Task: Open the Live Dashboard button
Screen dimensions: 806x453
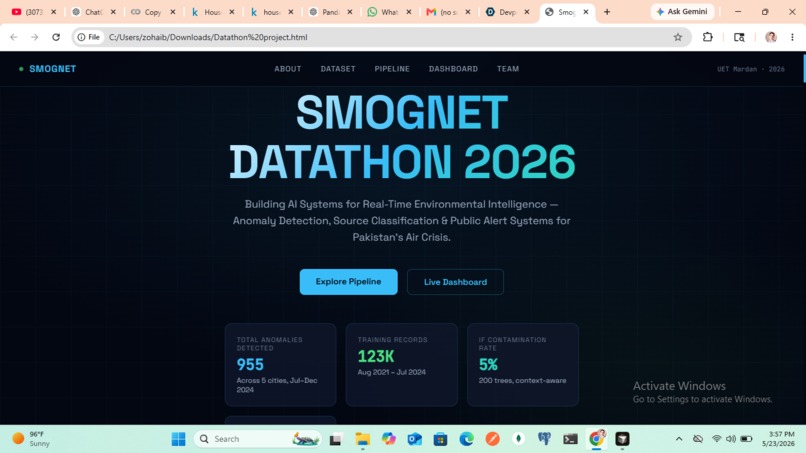Action: click(455, 282)
